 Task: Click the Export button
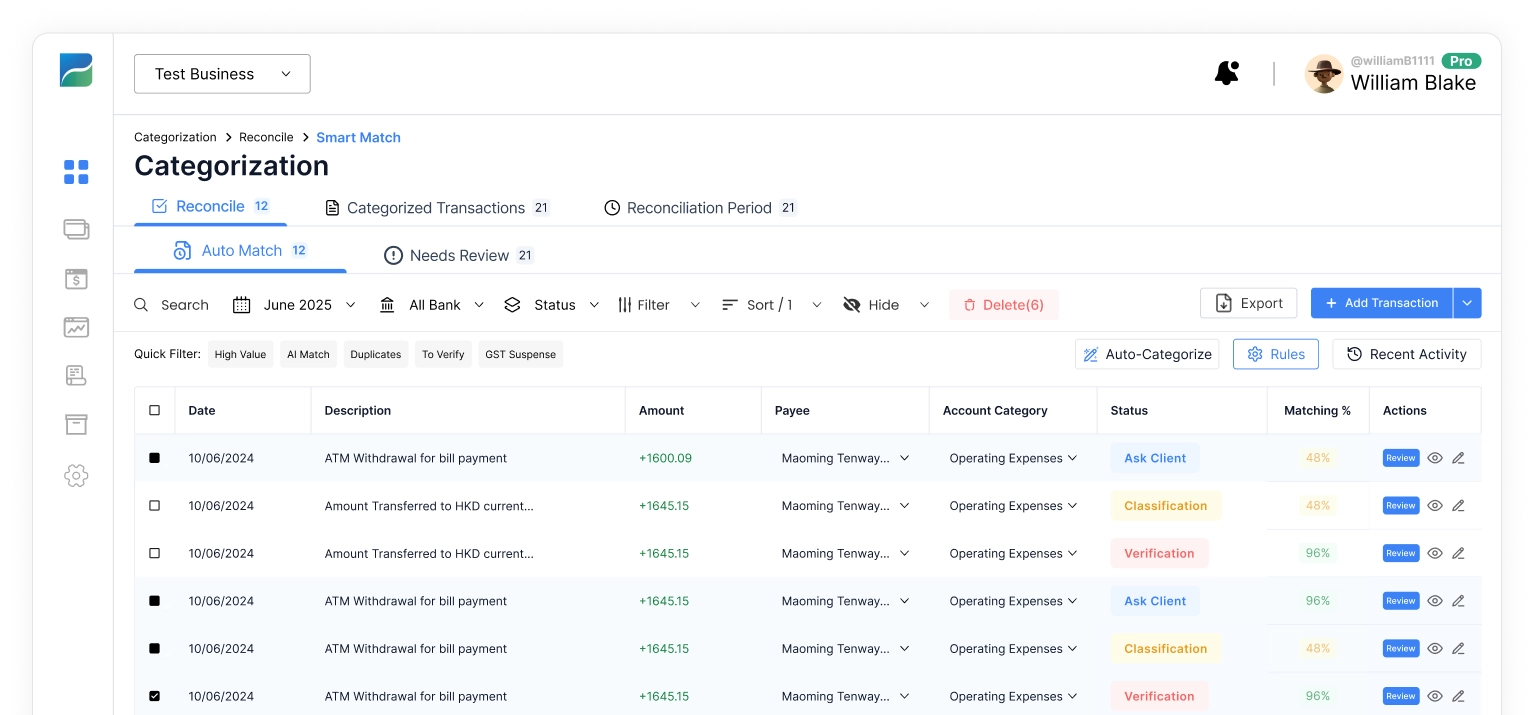click(1248, 303)
